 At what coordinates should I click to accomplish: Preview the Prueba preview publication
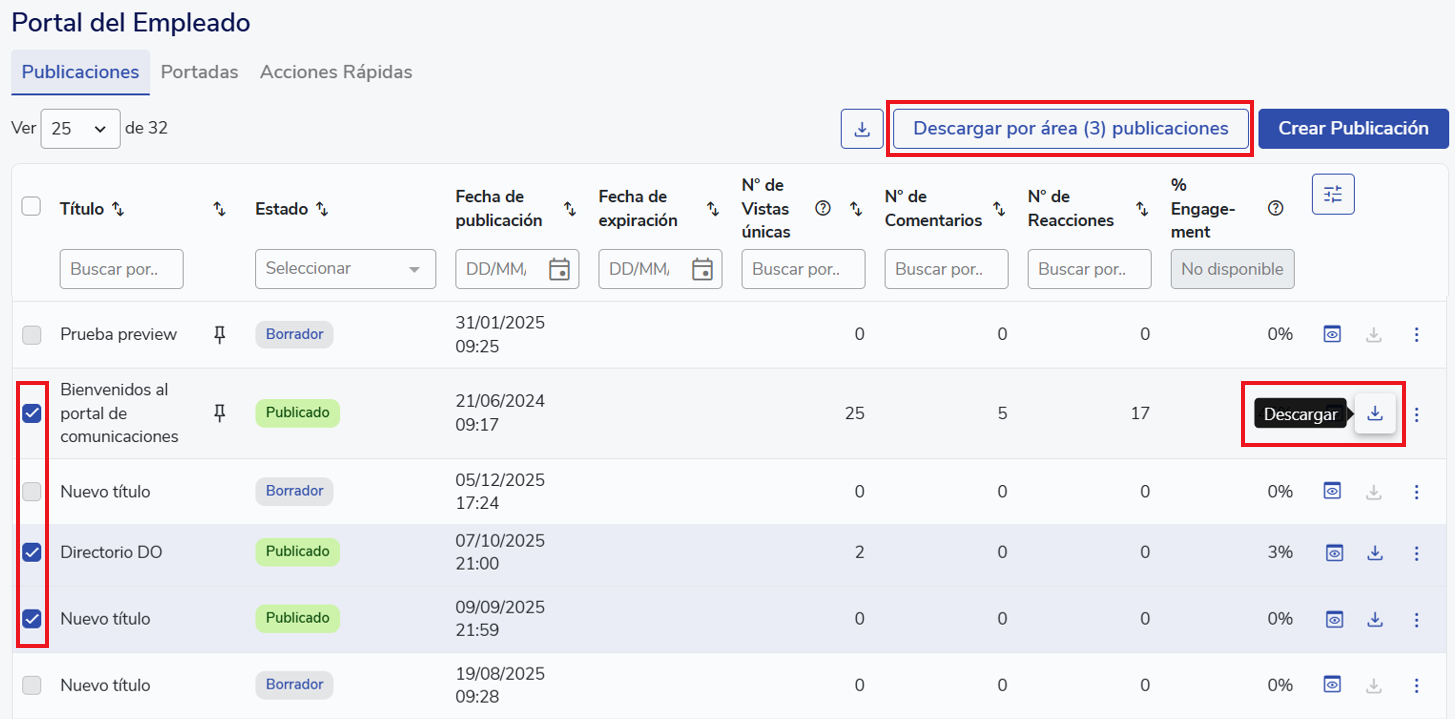pyautogui.click(x=1332, y=334)
